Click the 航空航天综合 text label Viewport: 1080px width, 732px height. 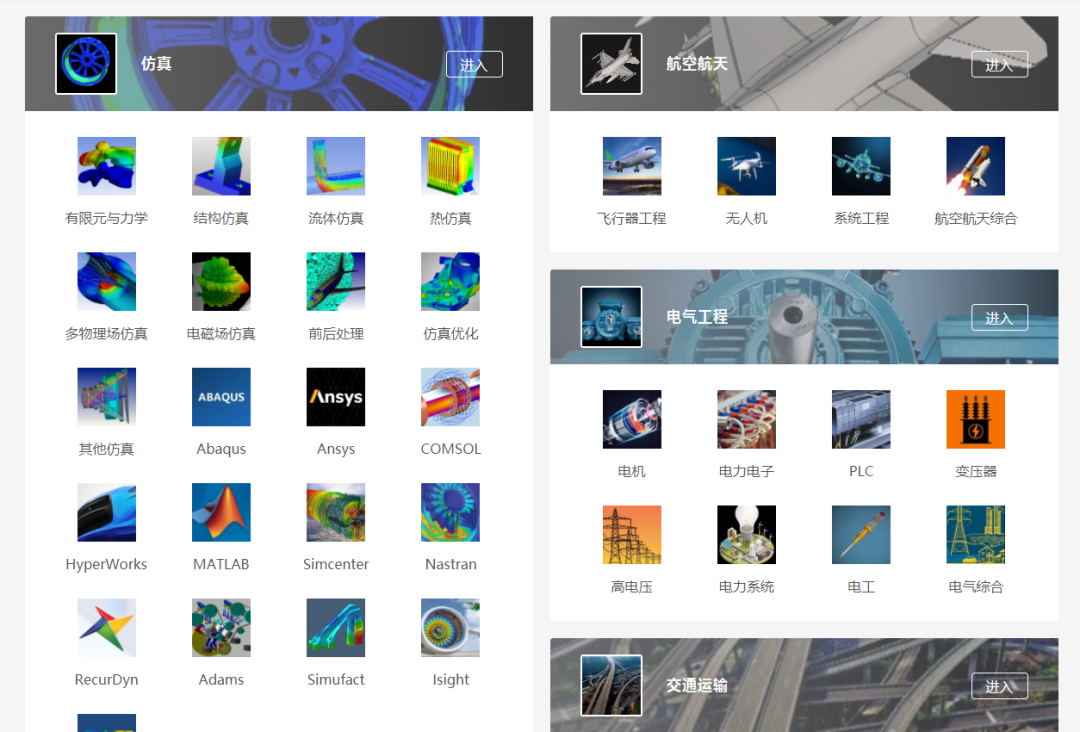tap(975, 218)
